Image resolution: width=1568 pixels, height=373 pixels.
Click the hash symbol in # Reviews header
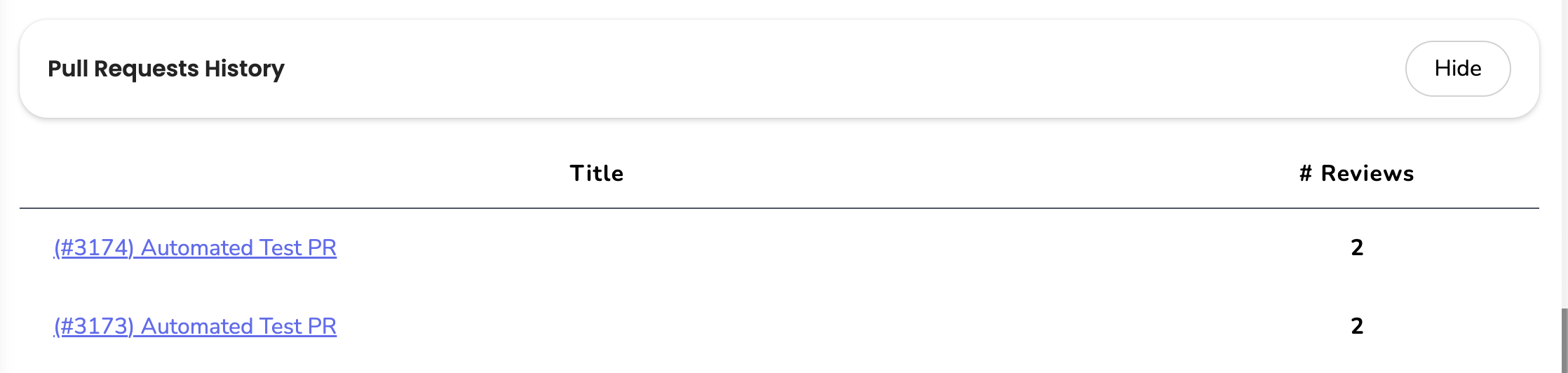coord(1305,173)
